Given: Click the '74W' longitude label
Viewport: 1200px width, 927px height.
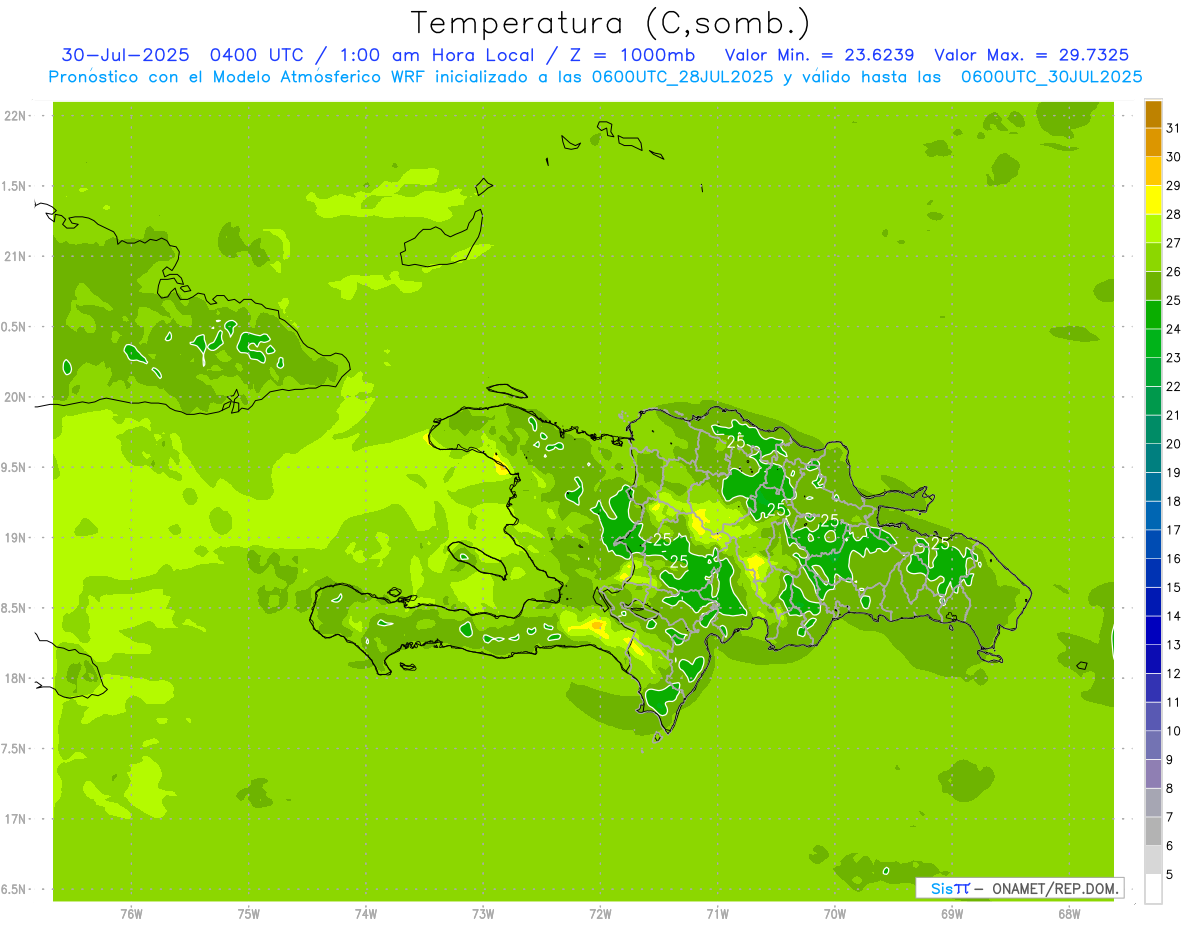Looking at the screenshot, I should pos(366,913).
